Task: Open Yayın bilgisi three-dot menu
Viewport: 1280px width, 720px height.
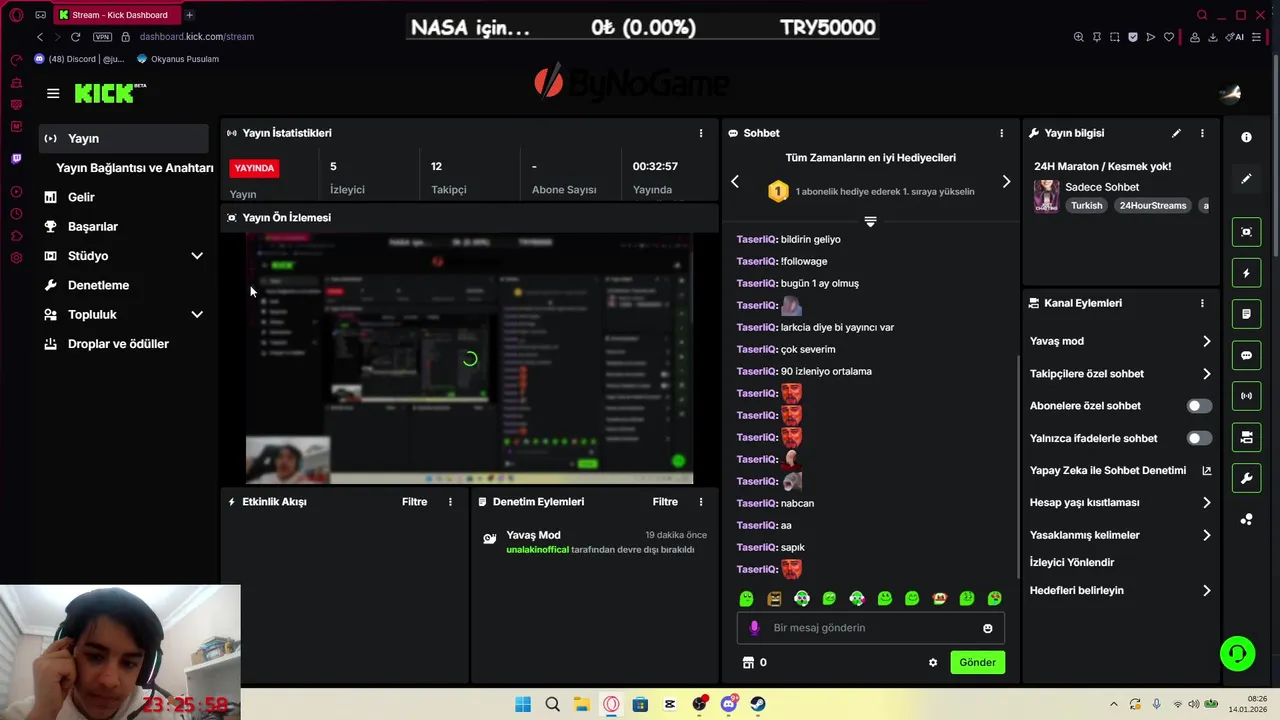Action: [x=1202, y=133]
